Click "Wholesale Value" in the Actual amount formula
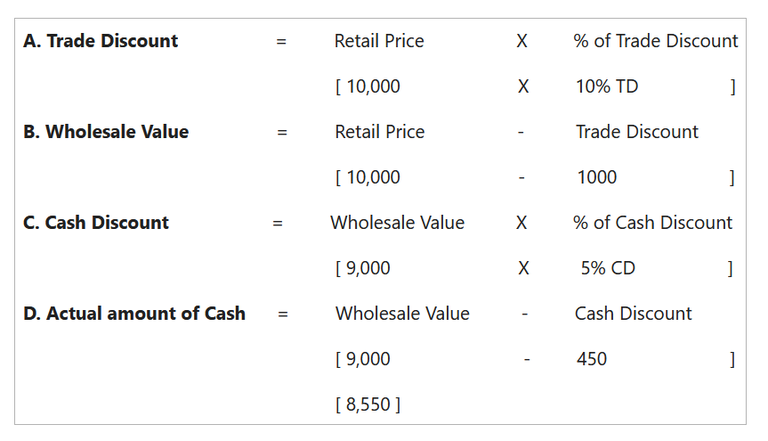The width and height of the screenshot is (768, 441). click(x=402, y=314)
